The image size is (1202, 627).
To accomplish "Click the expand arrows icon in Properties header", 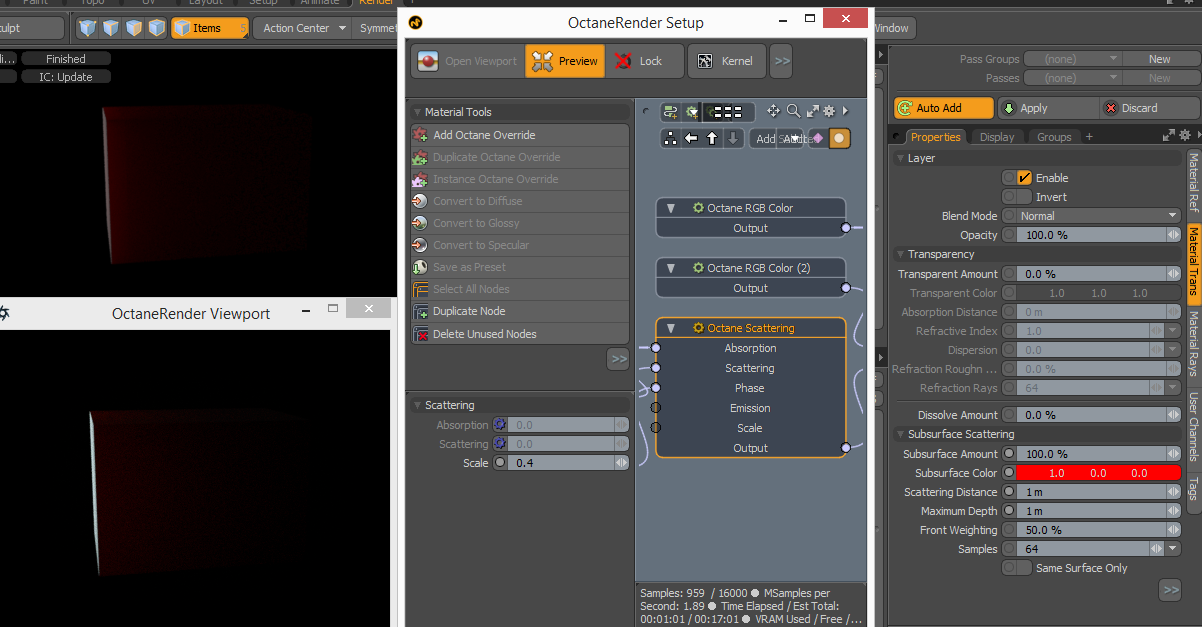I will [x=1169, y=135].
